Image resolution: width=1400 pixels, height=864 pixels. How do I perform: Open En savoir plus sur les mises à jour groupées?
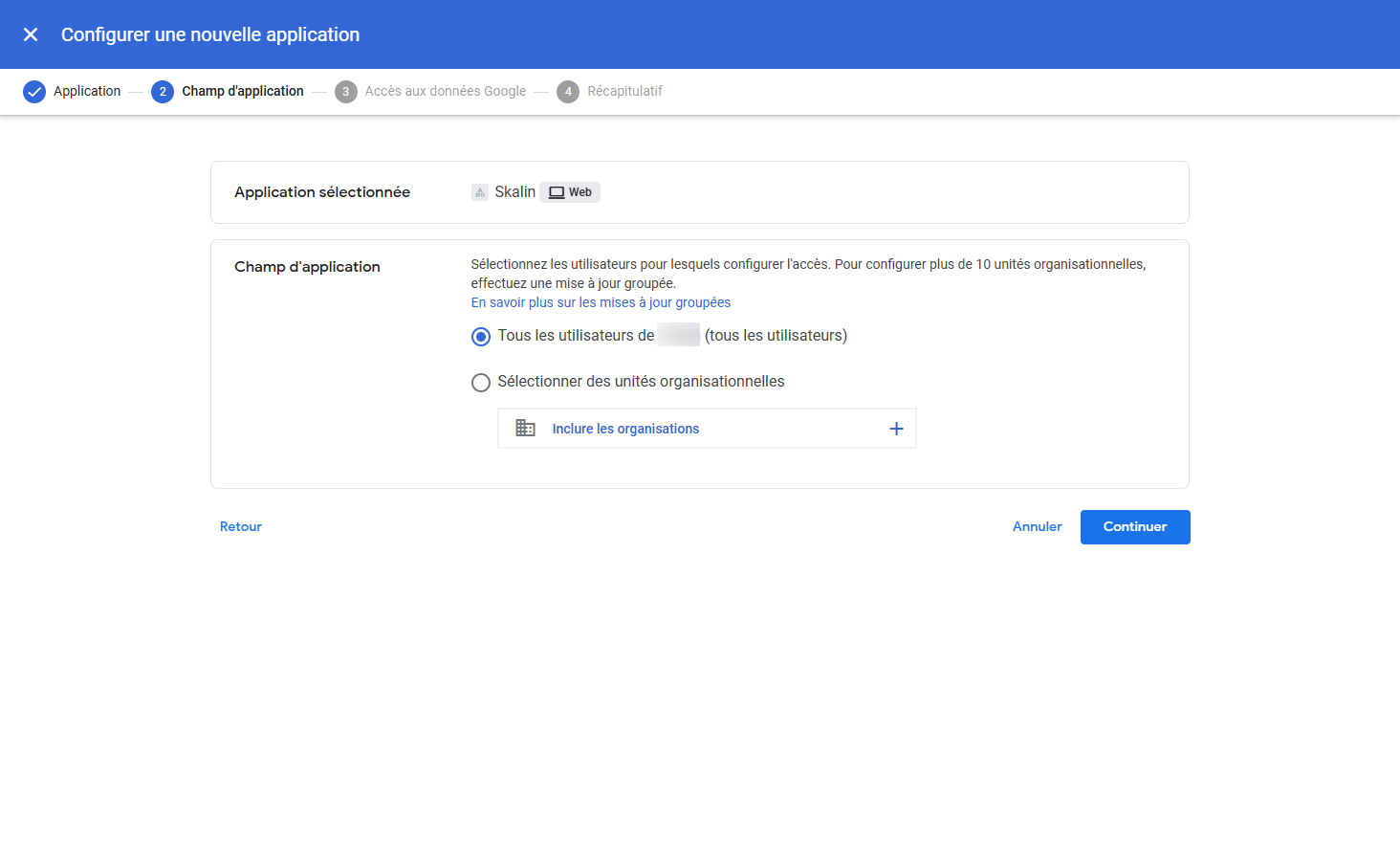(x=601, y=302)
